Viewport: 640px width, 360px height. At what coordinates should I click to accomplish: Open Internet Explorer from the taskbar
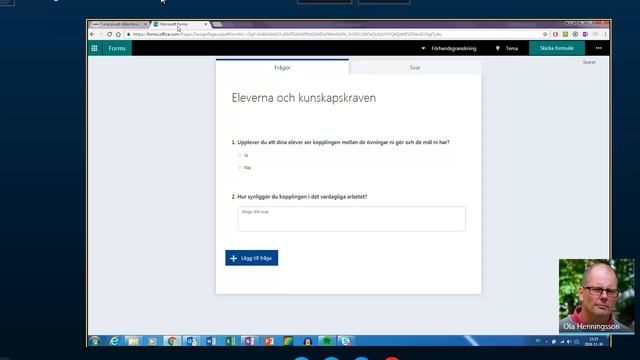point(114,341)
